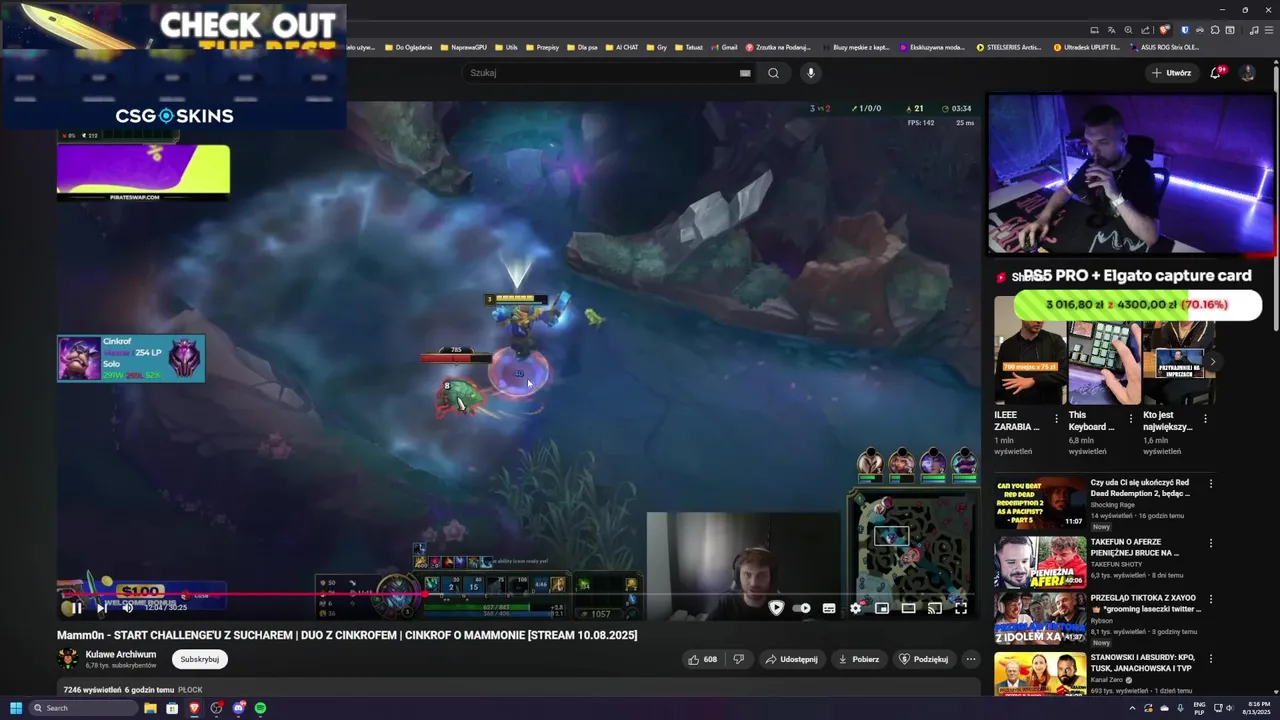Cast video to TV
Screen dimensions: 1280x720
(934, 608)
